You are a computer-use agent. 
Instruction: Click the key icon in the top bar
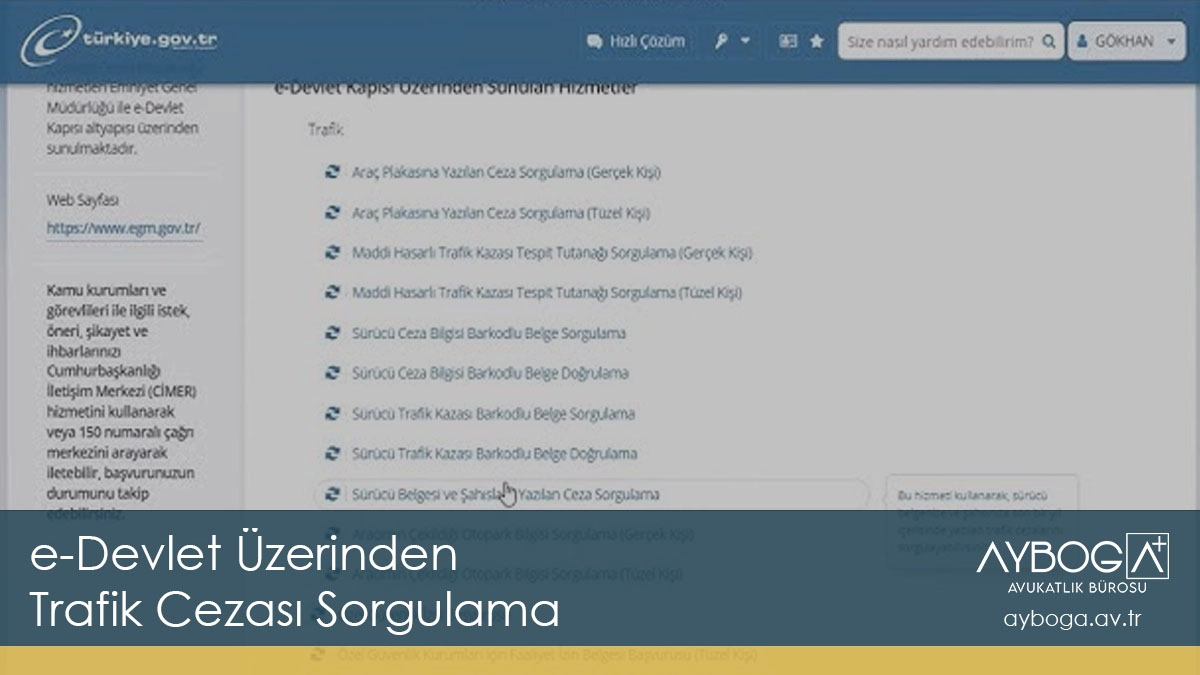click(722, 41)
